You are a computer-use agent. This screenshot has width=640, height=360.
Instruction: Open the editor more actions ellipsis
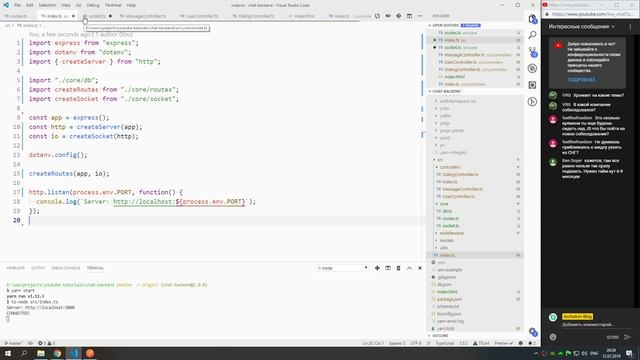click(420, 16)
